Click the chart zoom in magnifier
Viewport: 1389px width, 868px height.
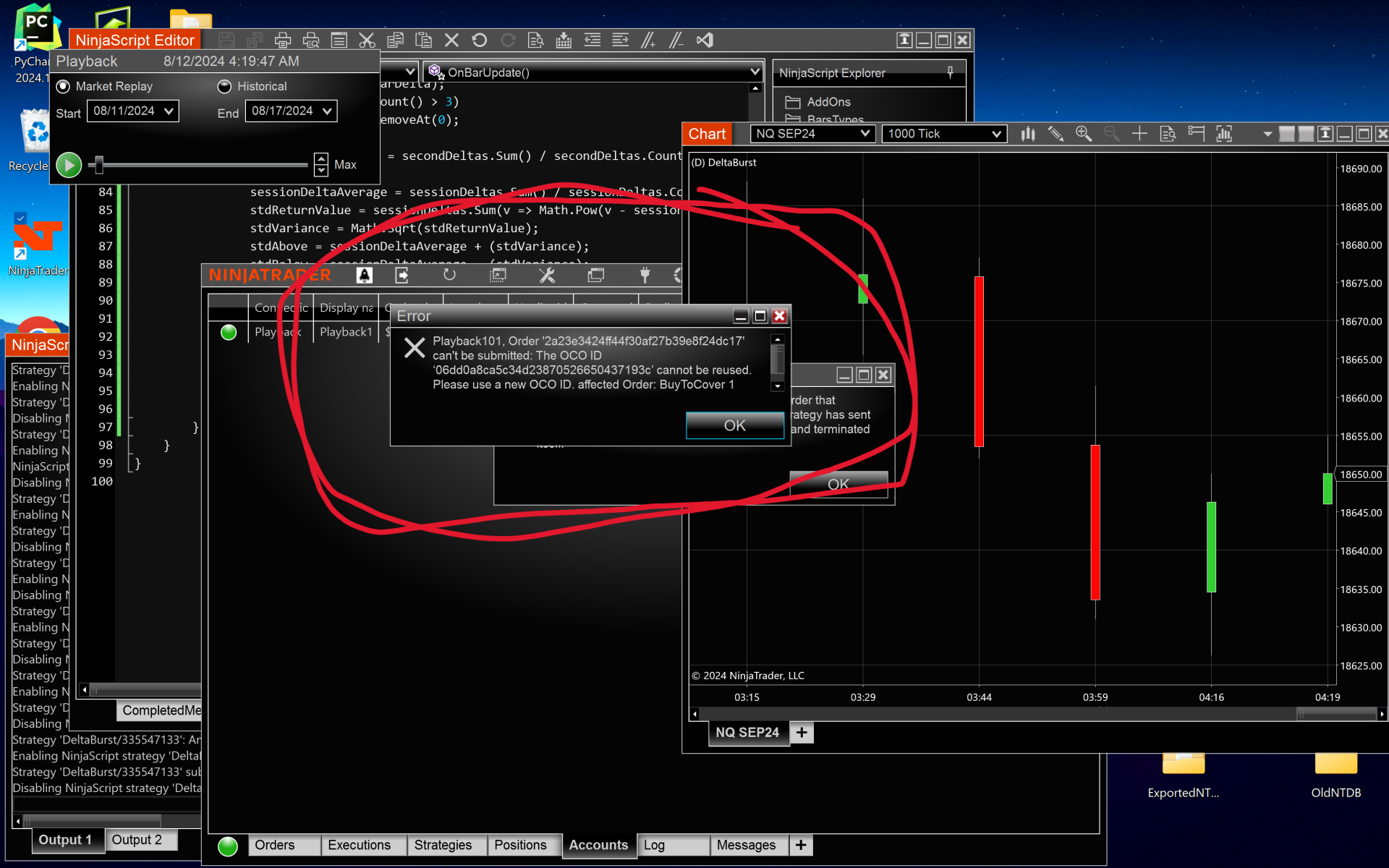(x=1083, y=134)
